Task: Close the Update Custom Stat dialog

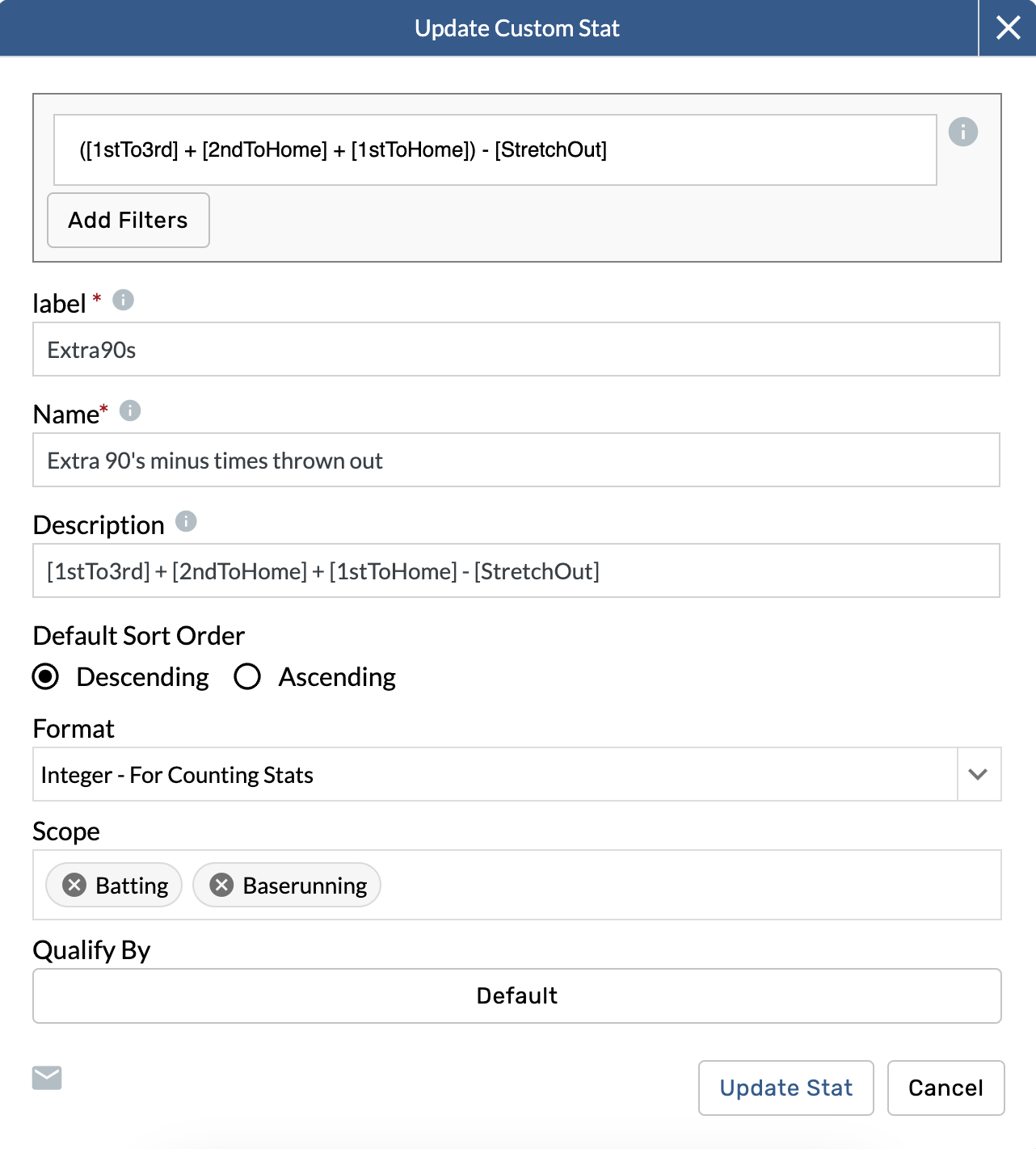Action: (x=1008, y=28)
